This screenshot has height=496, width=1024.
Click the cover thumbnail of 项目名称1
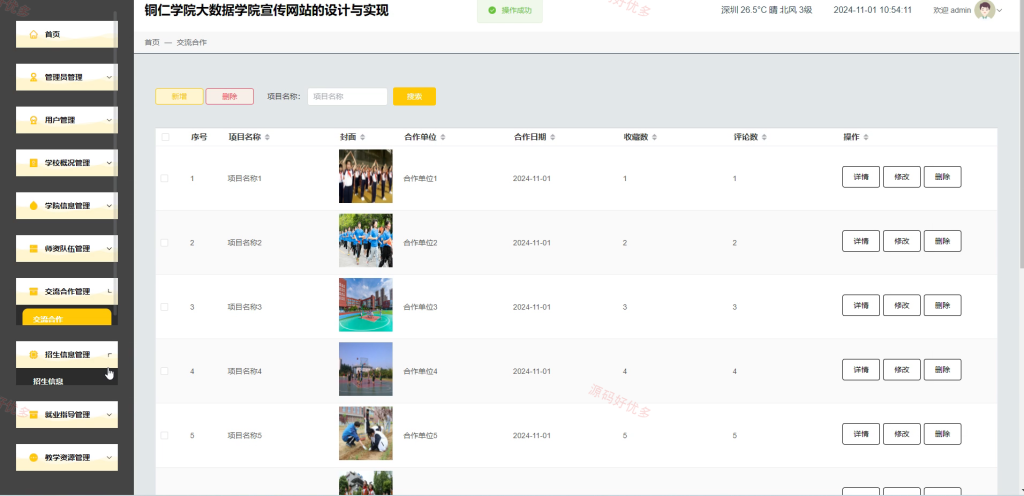click(366, 176)
